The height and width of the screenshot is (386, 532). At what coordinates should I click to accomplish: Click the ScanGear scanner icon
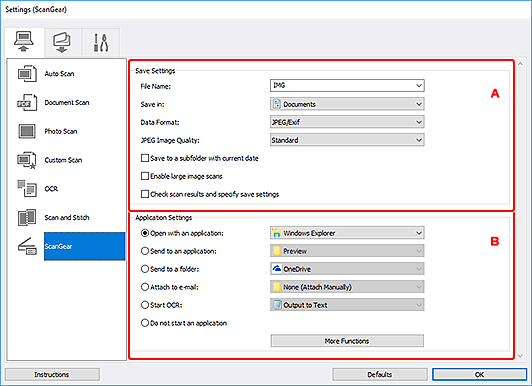click(27, 246)
